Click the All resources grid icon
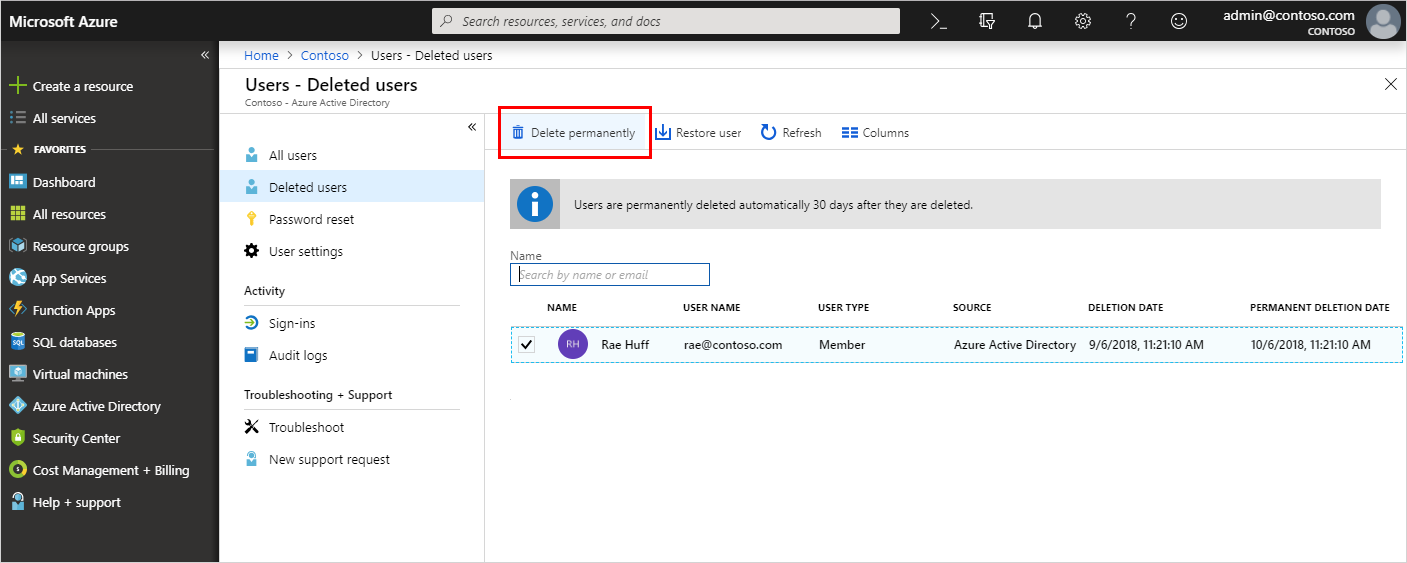The width and height of the screenshot is (1407, 563). coord(17,214)
